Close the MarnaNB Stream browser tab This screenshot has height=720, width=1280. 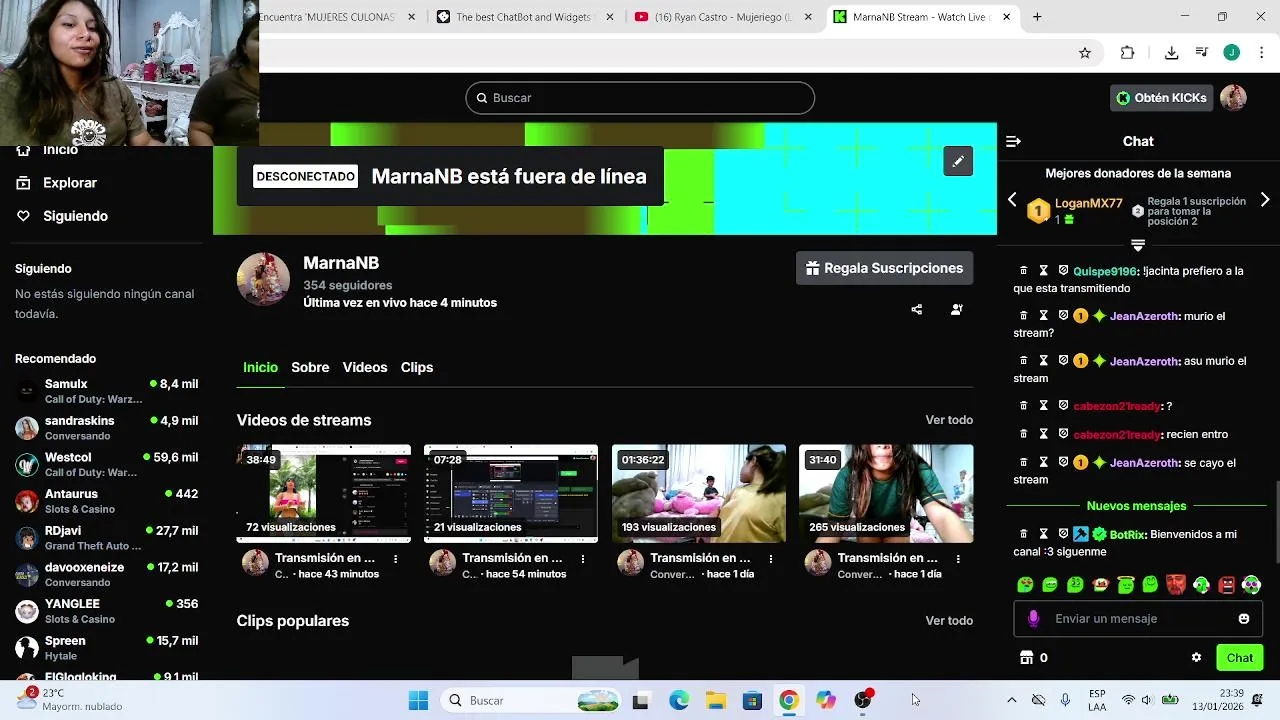1007,17
